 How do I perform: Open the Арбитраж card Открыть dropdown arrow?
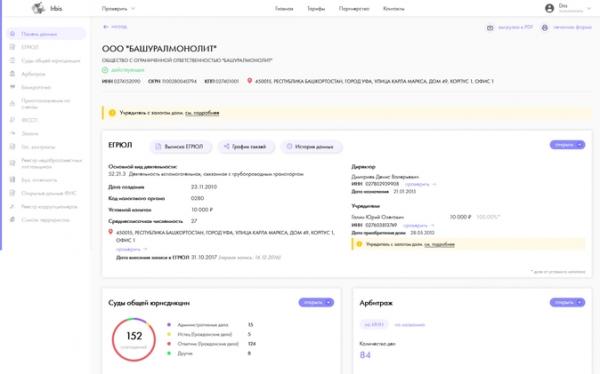pos(580,302)
